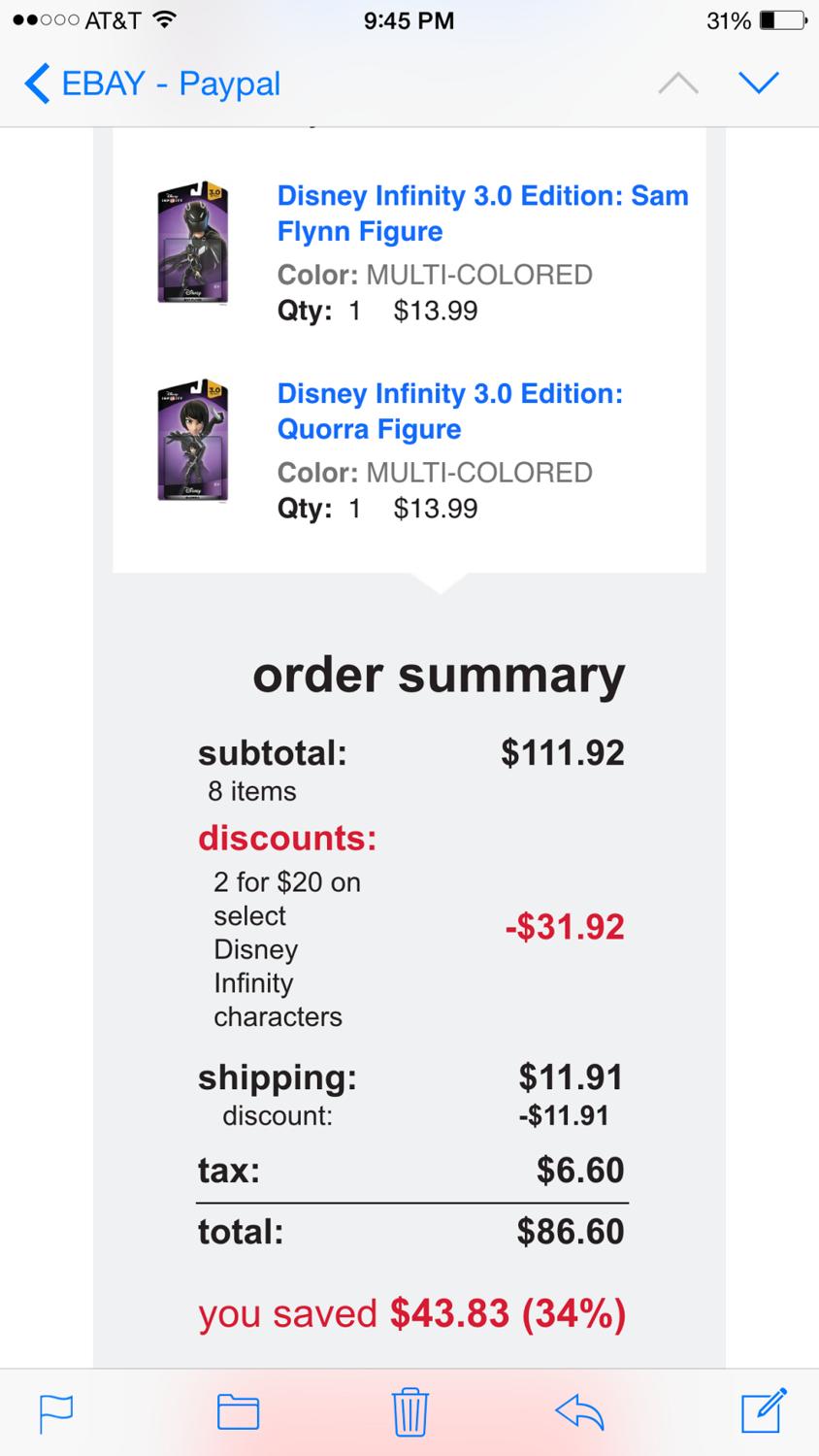
Task: Compose a new message with pencil icon
Action: pyautogui.click(x=763, y=1411)
